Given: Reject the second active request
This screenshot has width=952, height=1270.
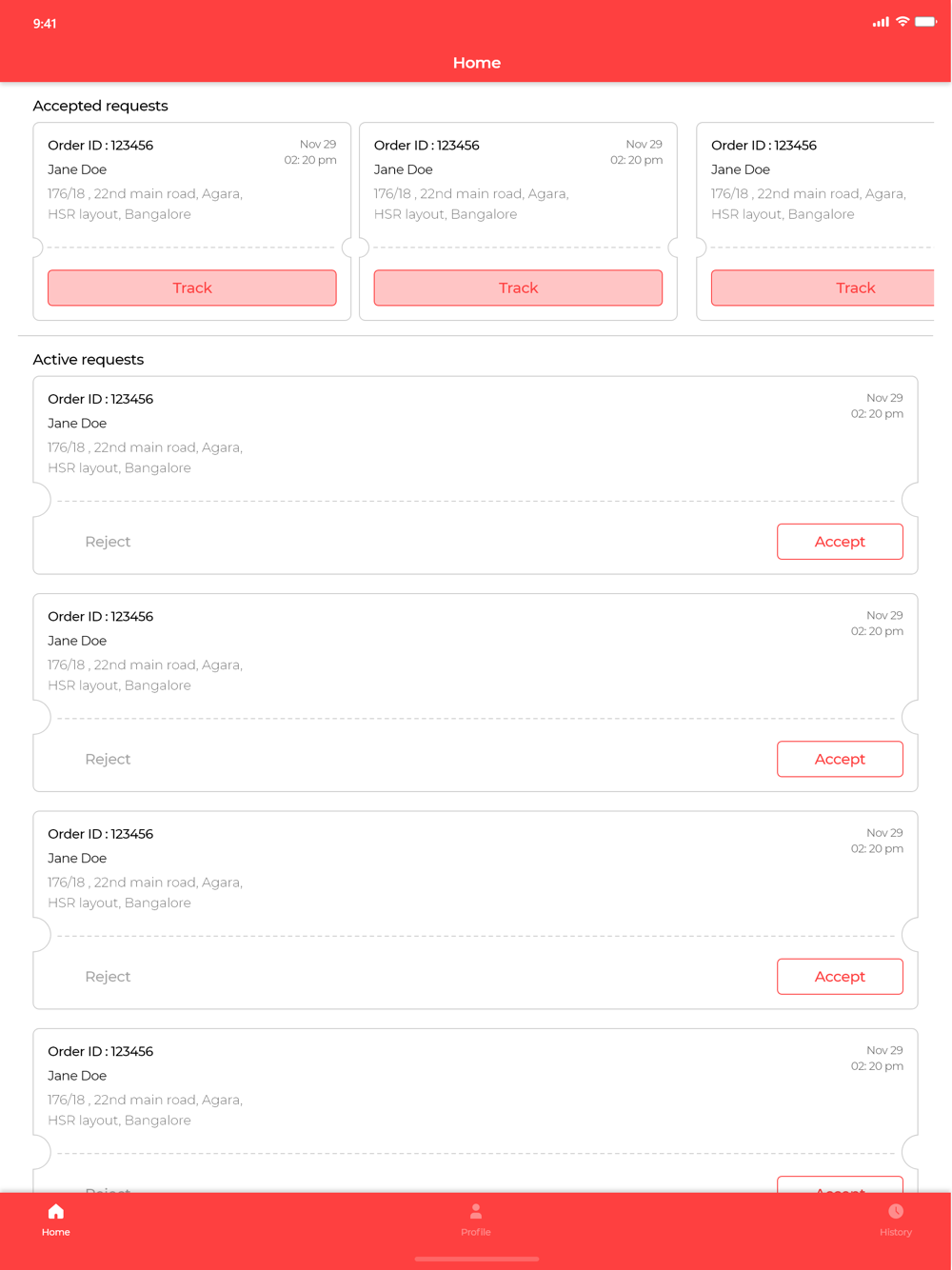Looking at the screenshot, I should pyautogui.click(x=108, y=759).
